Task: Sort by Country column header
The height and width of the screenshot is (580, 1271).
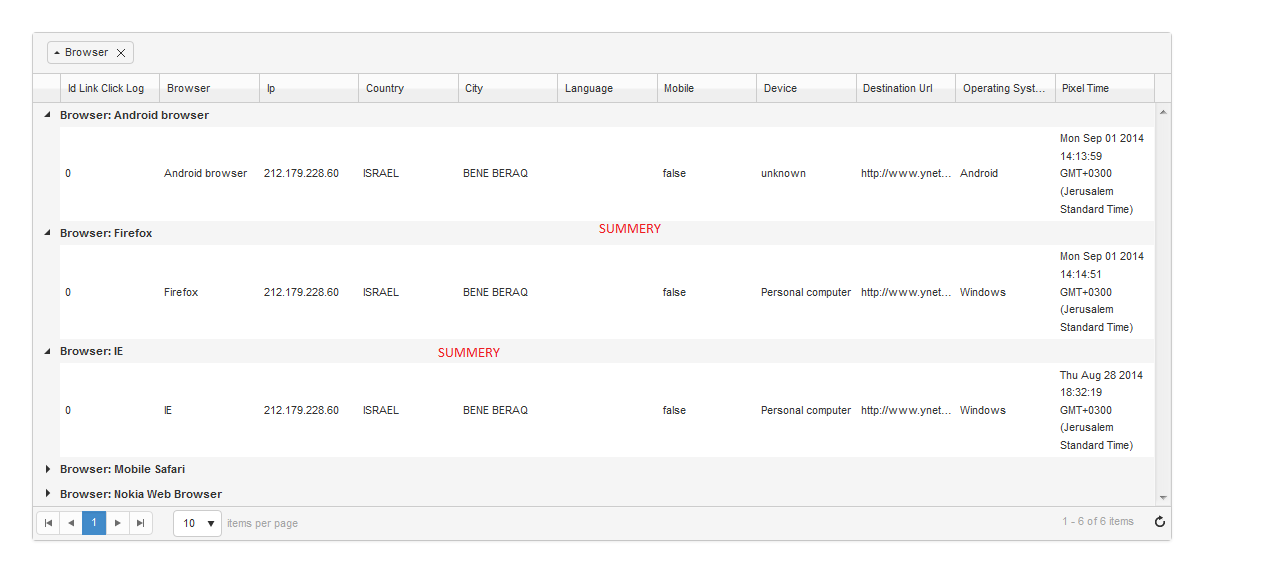Action: coord(385,88)
